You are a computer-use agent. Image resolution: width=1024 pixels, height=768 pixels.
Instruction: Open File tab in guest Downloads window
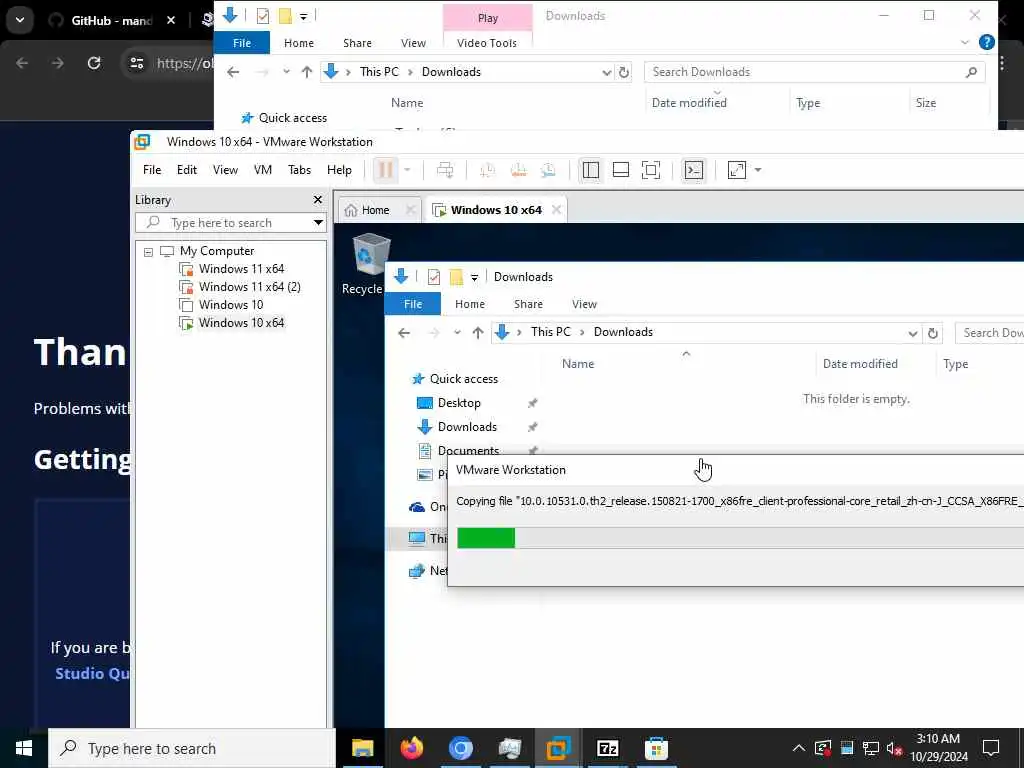point(413,304)
